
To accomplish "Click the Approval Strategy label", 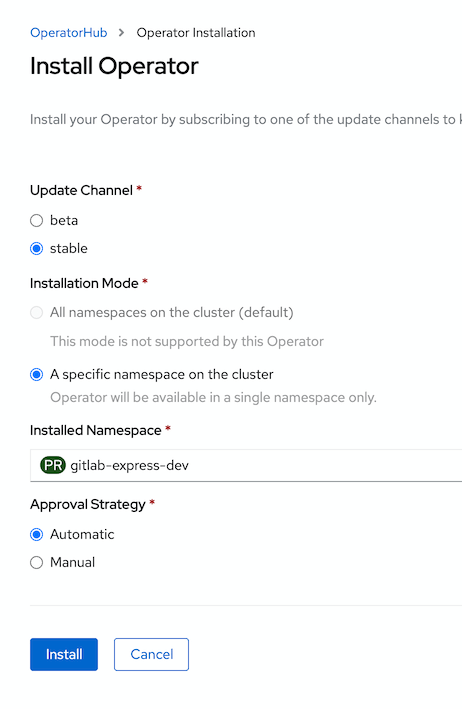I will (88, 505).
